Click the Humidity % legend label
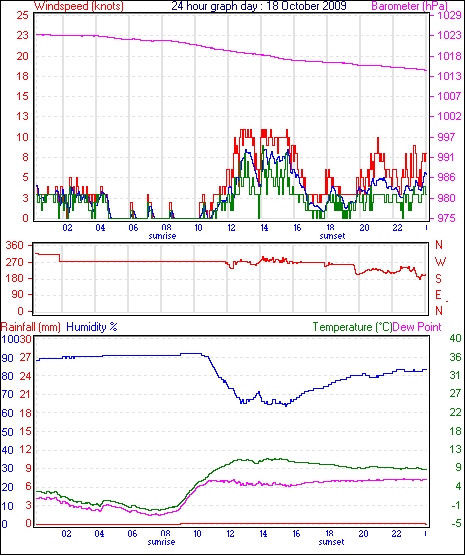Viewport: 465px width, 556px height. pyautogui.click(x=92, y=327)
